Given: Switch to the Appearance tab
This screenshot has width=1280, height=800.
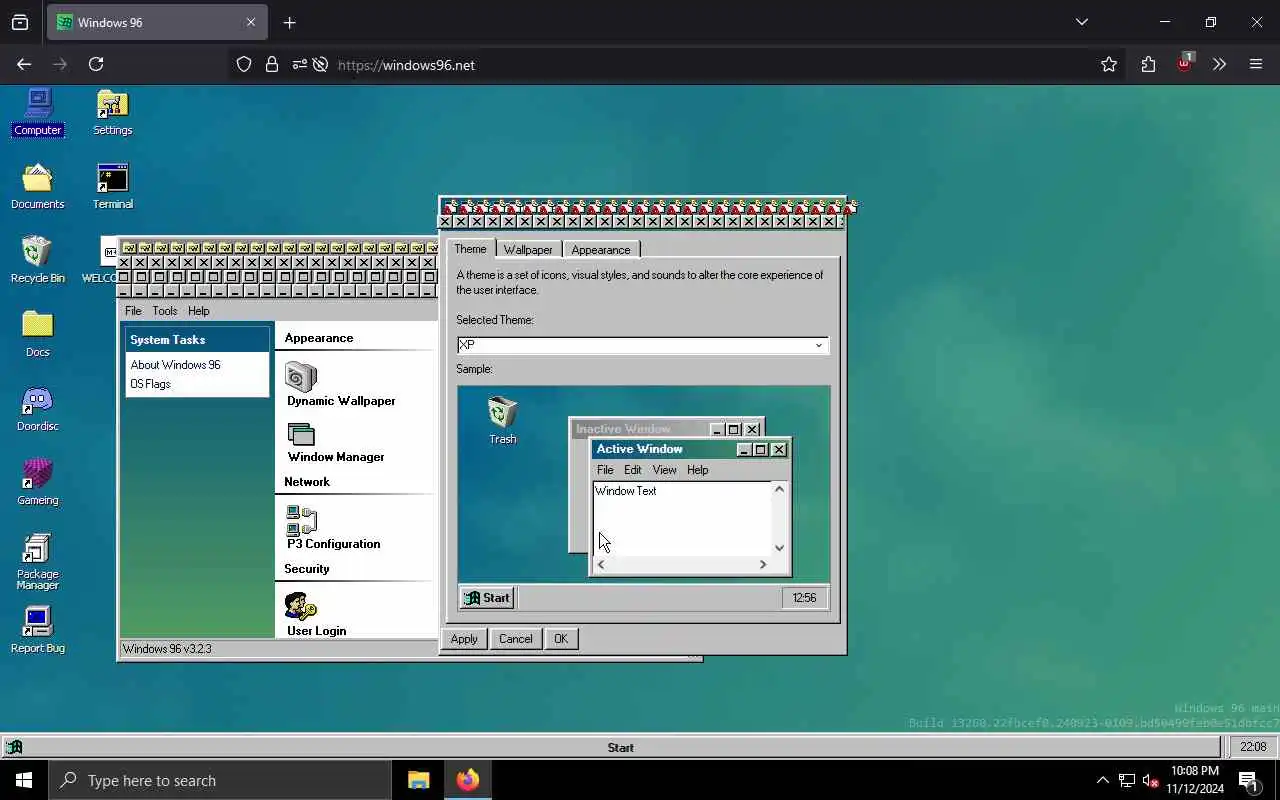Looking at the screenshot, I should tap(601, 249).
